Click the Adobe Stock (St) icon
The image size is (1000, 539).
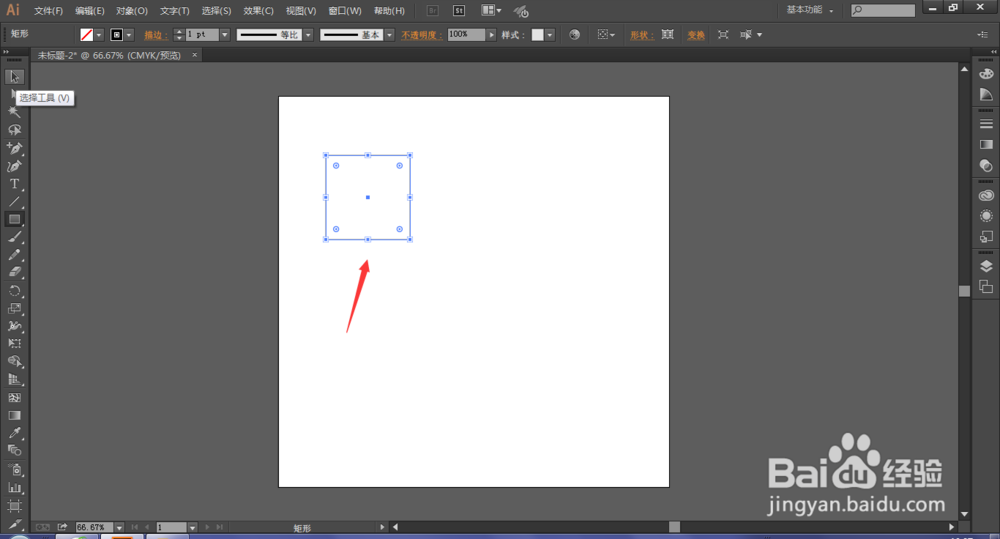click(x=459, y=10)
